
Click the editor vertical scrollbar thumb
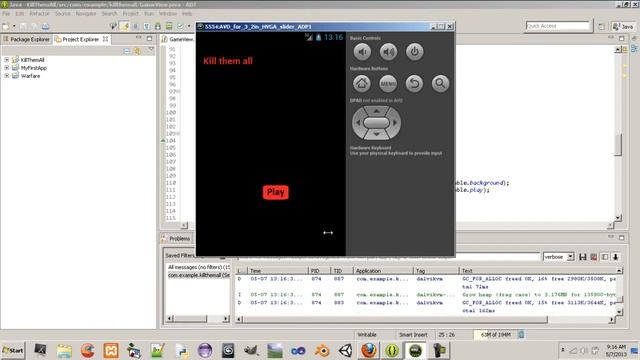(x=618, y=144)
